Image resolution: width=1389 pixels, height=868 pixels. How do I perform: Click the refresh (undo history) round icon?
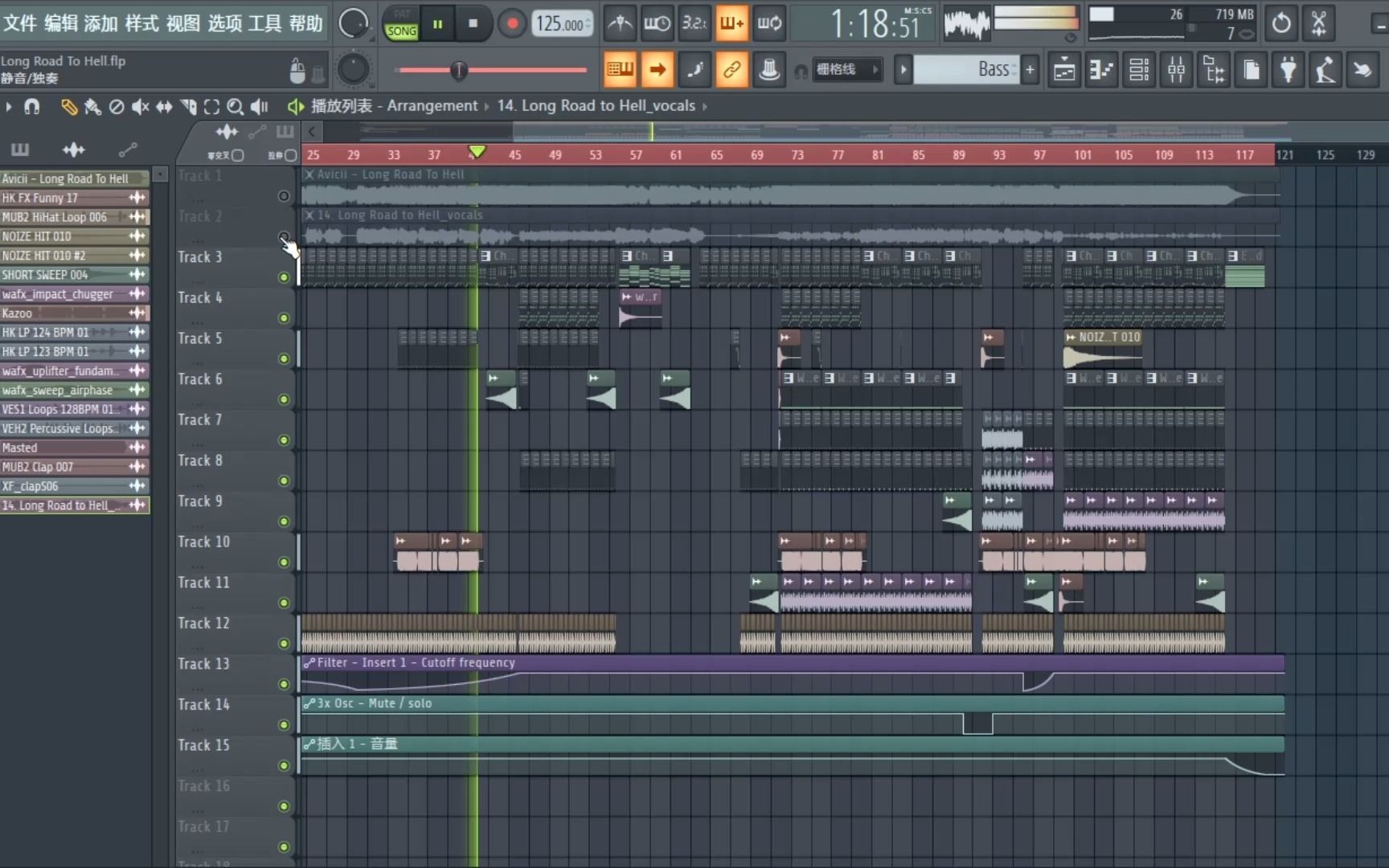(x=1281, y=24)
